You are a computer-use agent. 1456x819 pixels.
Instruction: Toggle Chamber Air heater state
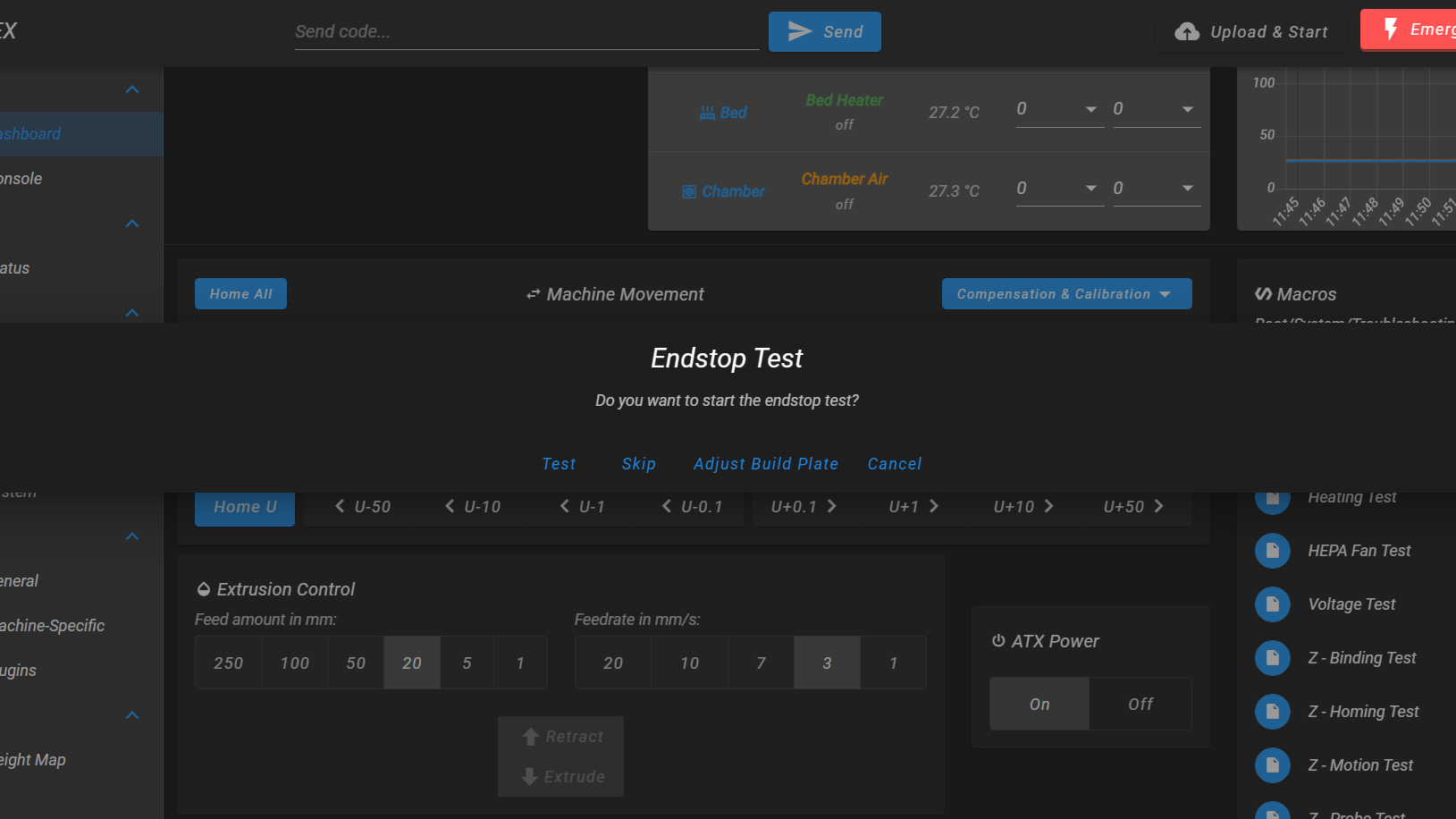[x=845, y=179]
